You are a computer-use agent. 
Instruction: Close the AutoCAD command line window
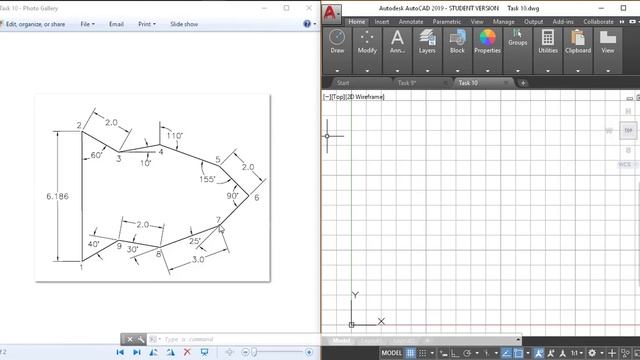tap(130, 339)
